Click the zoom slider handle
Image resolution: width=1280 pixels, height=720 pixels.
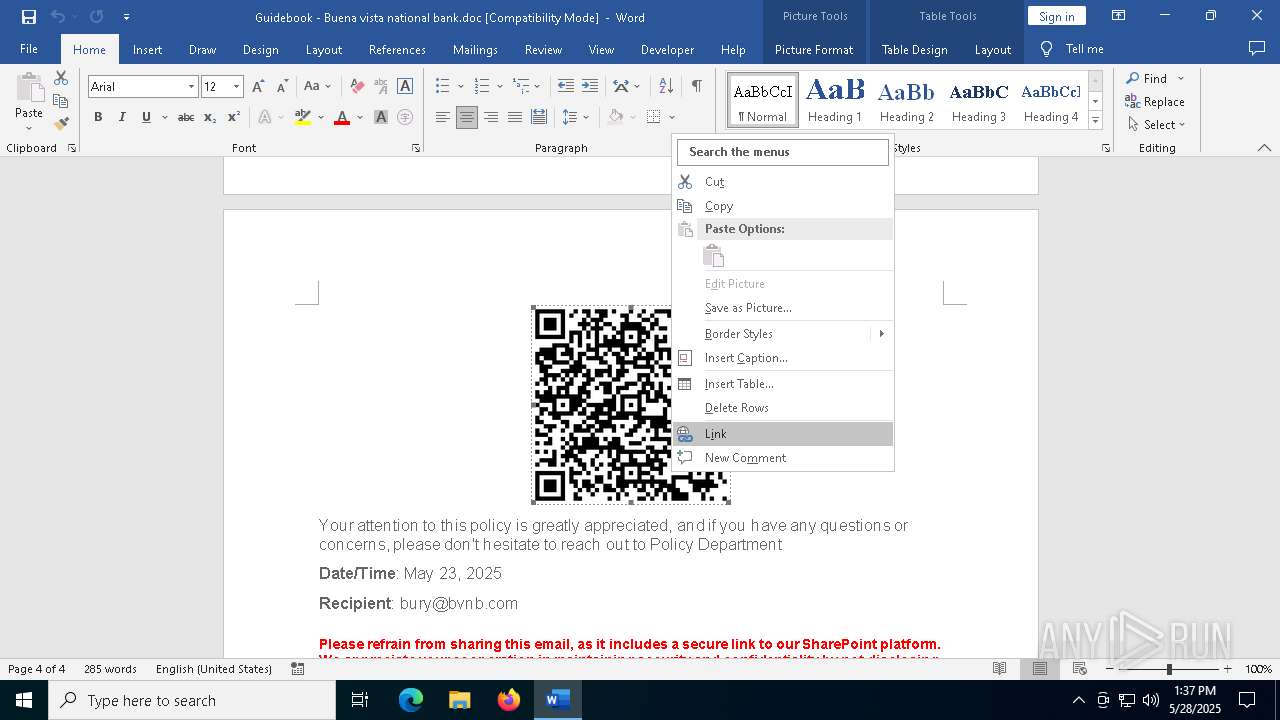[x=1169, y=669]
